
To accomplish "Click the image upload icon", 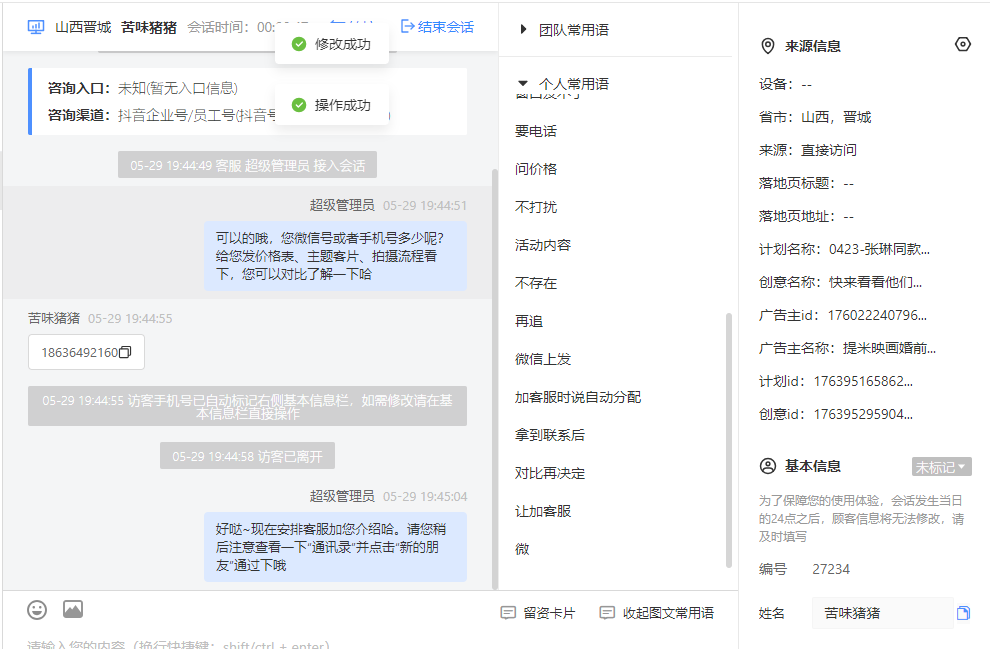I will tap(73, 609).
